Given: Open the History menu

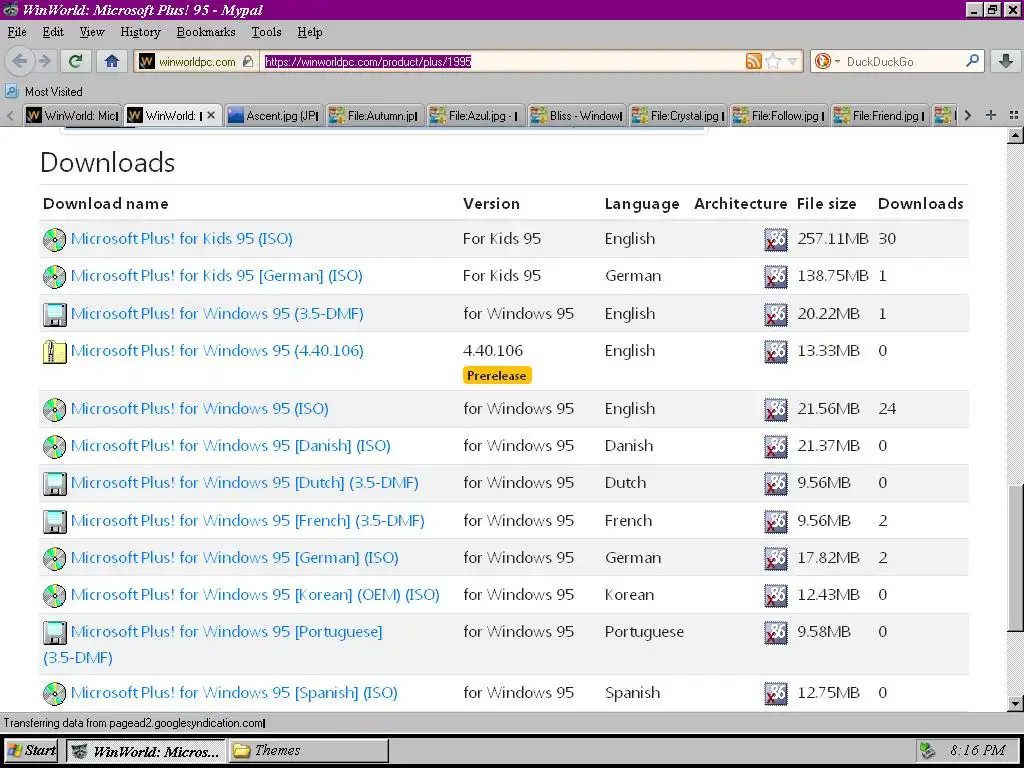Looking at the screenshot, I should click(x=140, y=32).
